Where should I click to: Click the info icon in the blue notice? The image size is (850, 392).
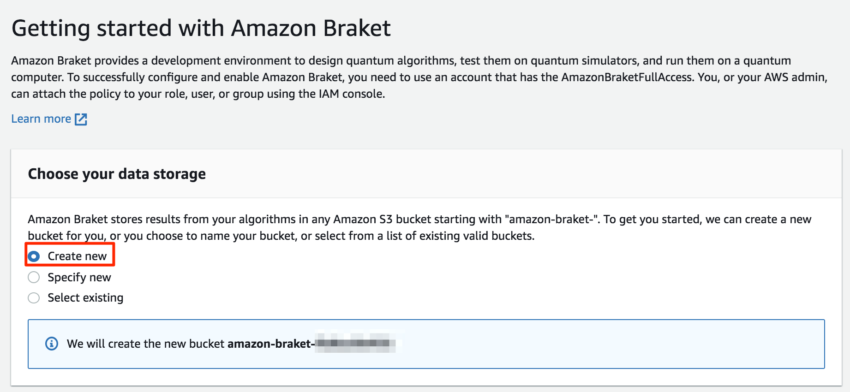(51, 344)
